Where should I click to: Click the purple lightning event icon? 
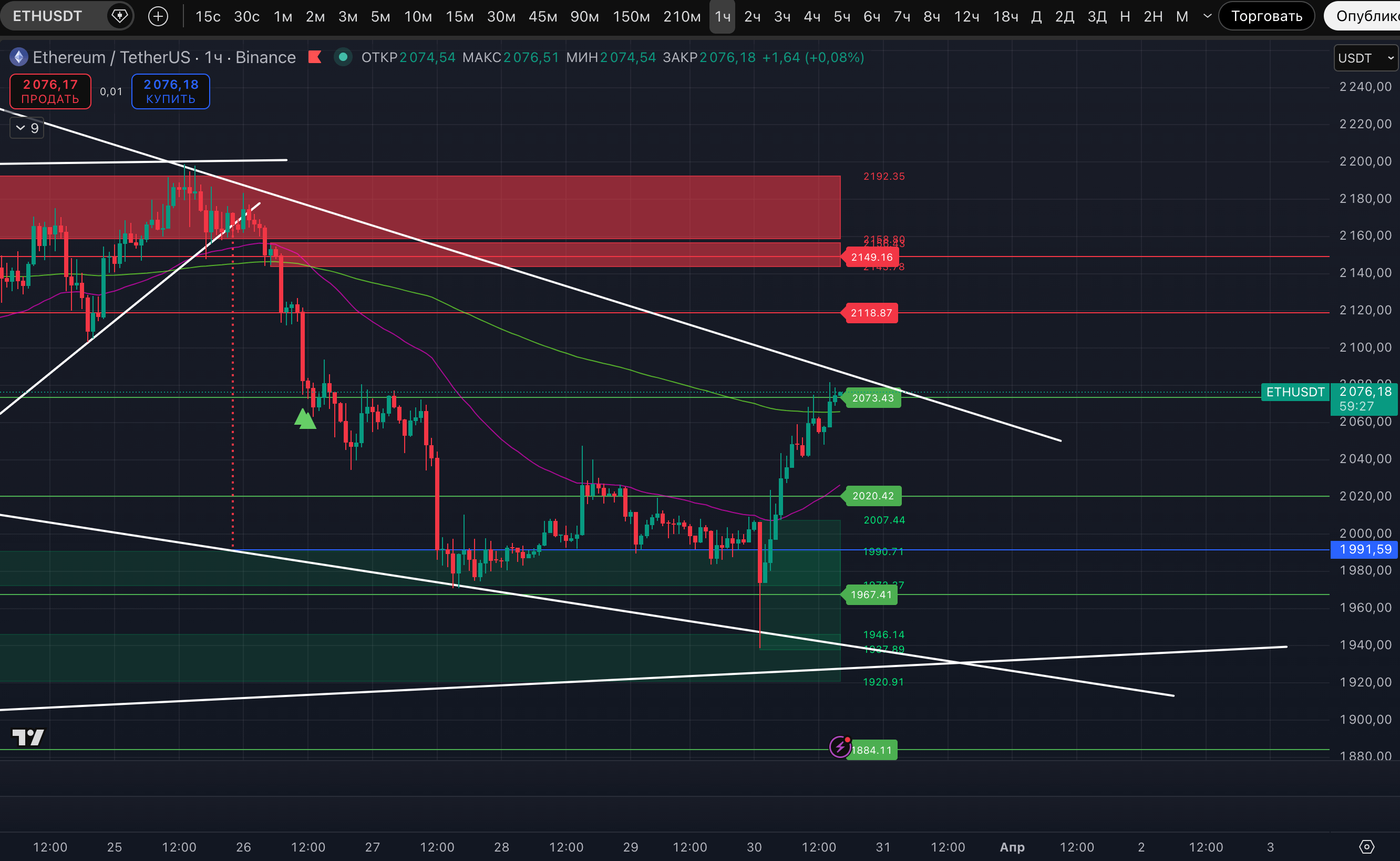(x=840, y=746)
